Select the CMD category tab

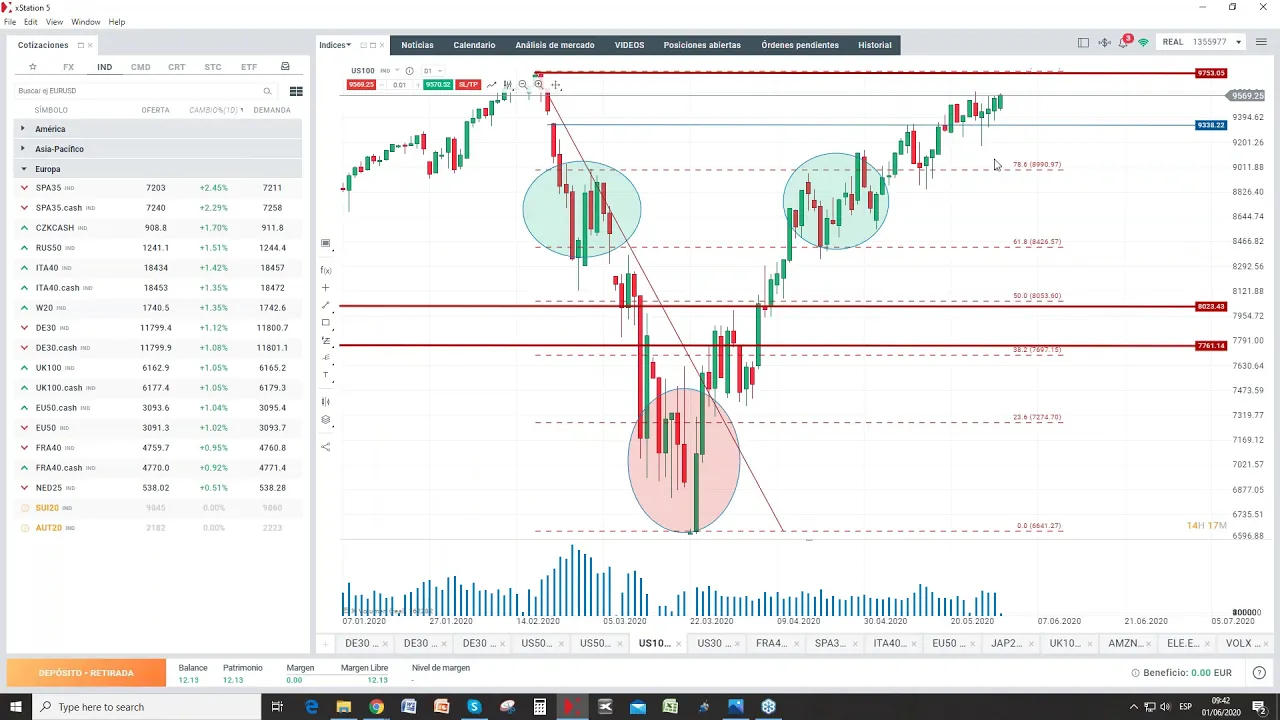click(140, 67)
